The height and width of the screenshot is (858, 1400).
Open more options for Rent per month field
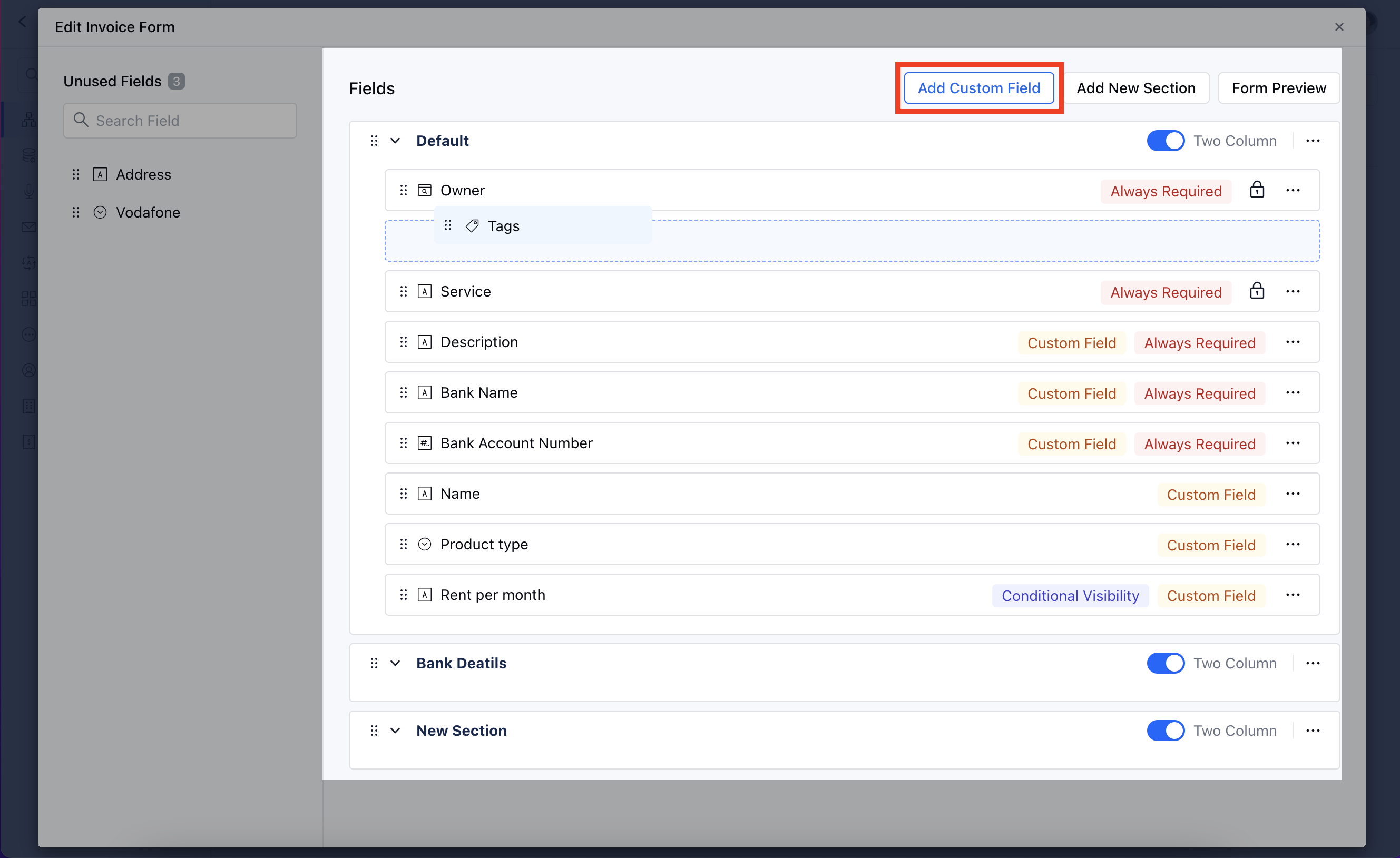pos(1293,595)
